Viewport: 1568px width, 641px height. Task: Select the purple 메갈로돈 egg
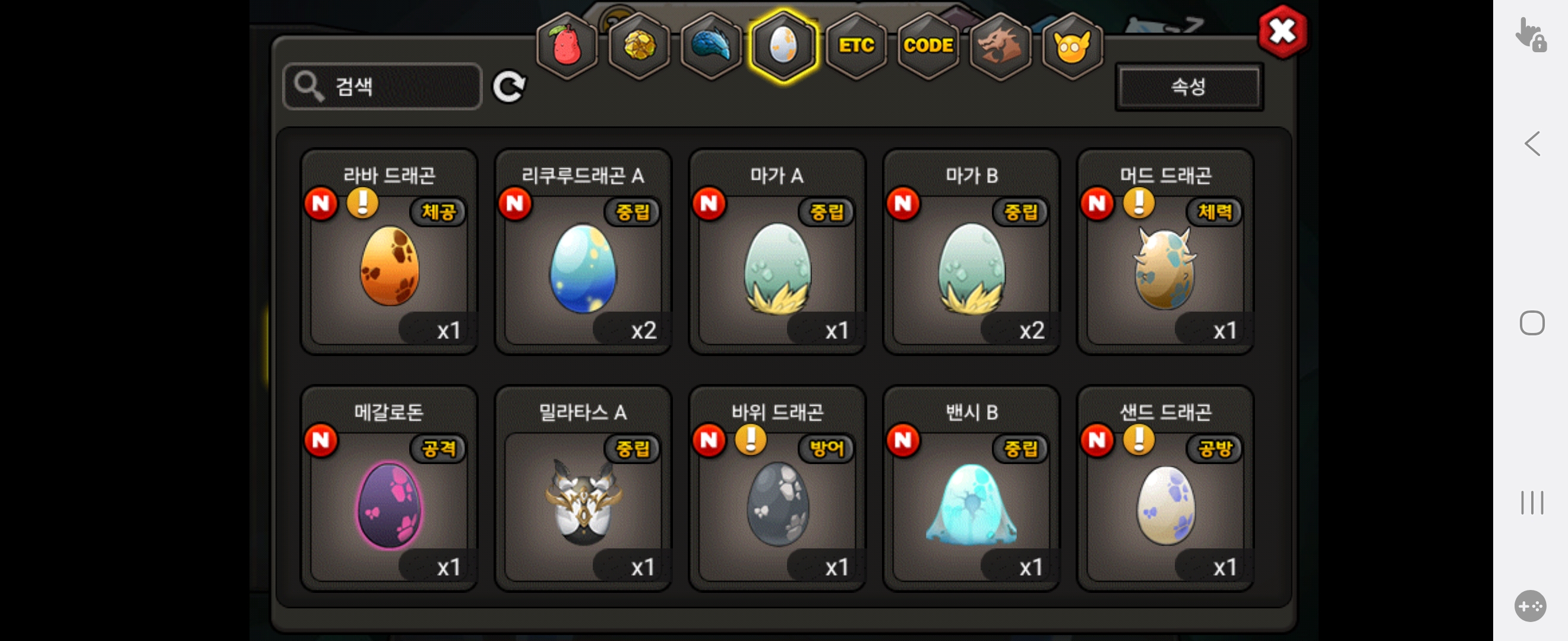click(x=389, y=488)
